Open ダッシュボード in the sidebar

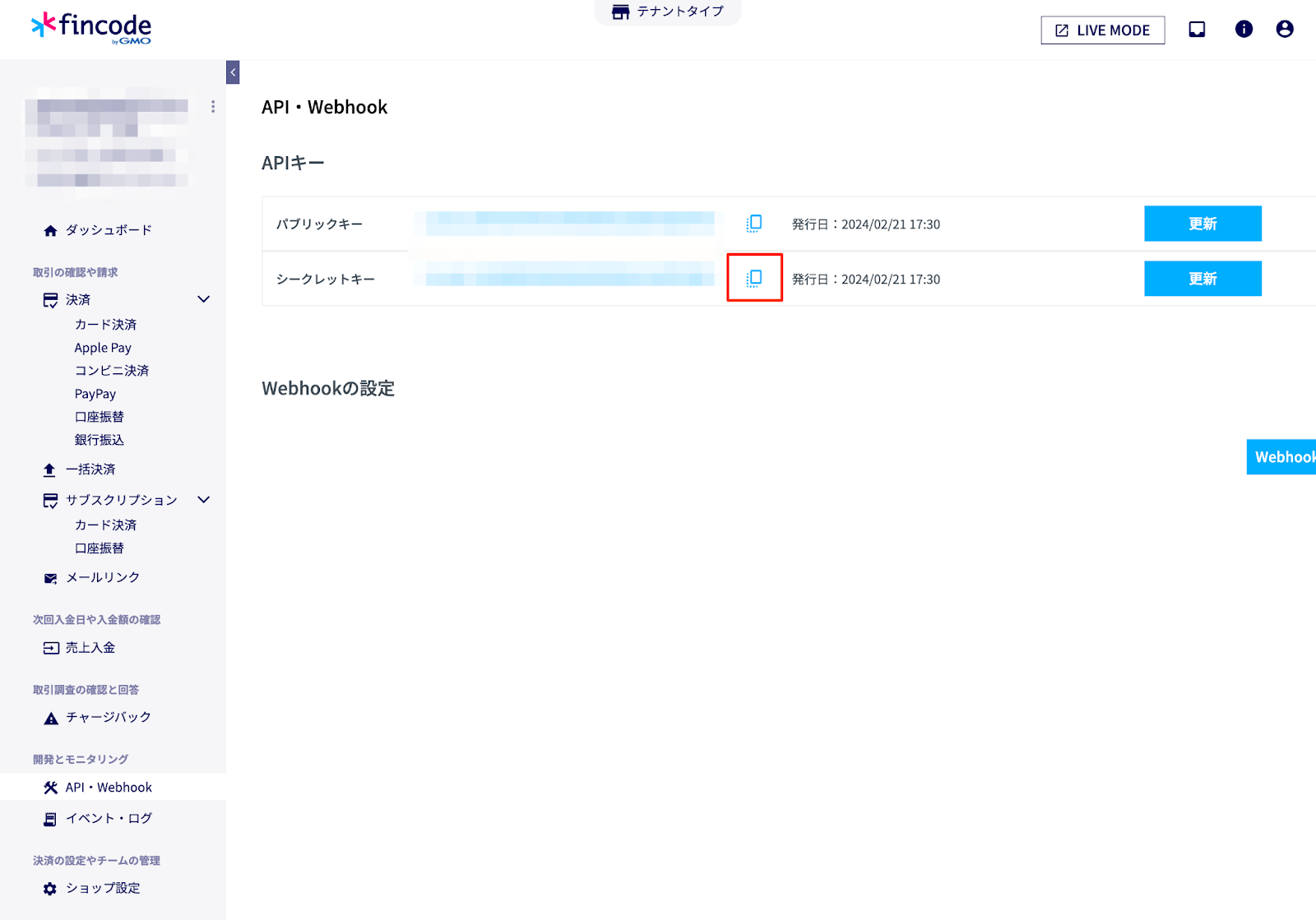pyautogui.click(x=109, y=230)
